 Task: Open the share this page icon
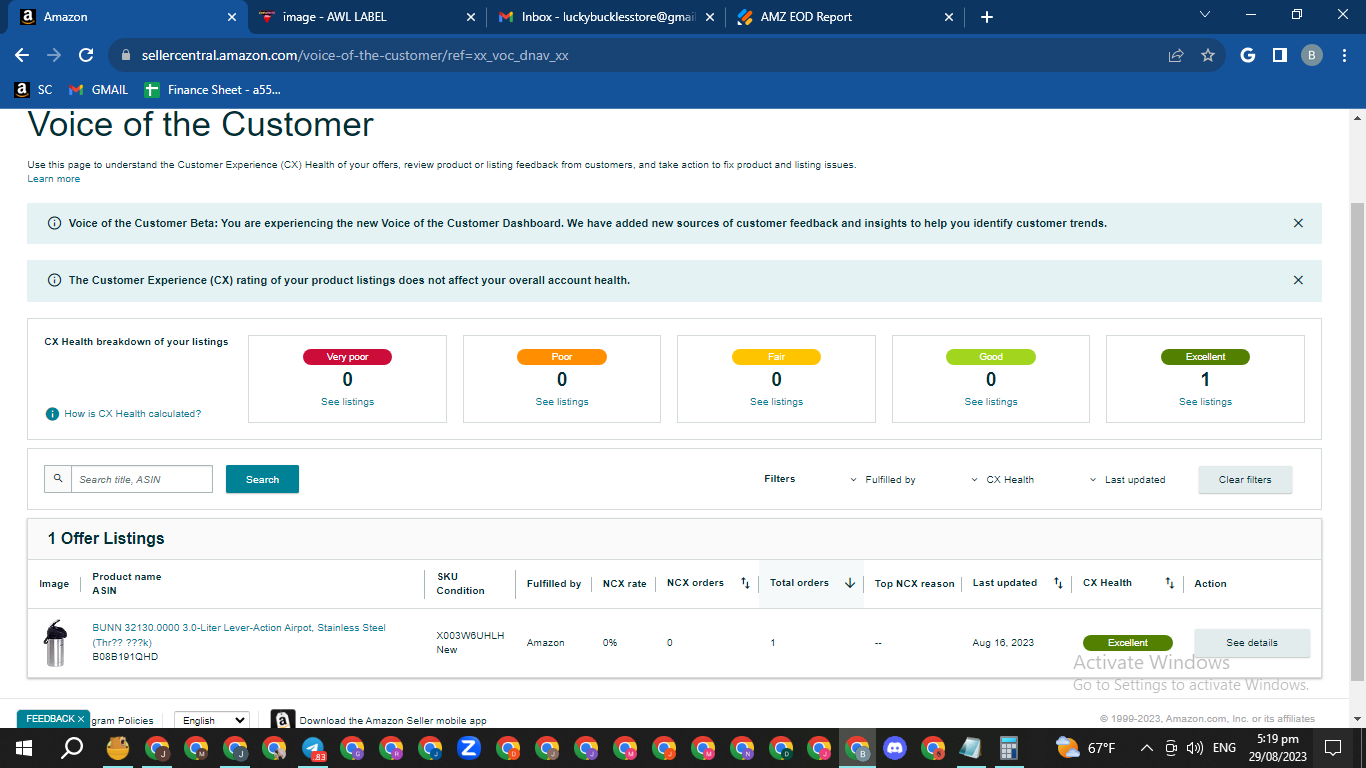point(1176,56)
